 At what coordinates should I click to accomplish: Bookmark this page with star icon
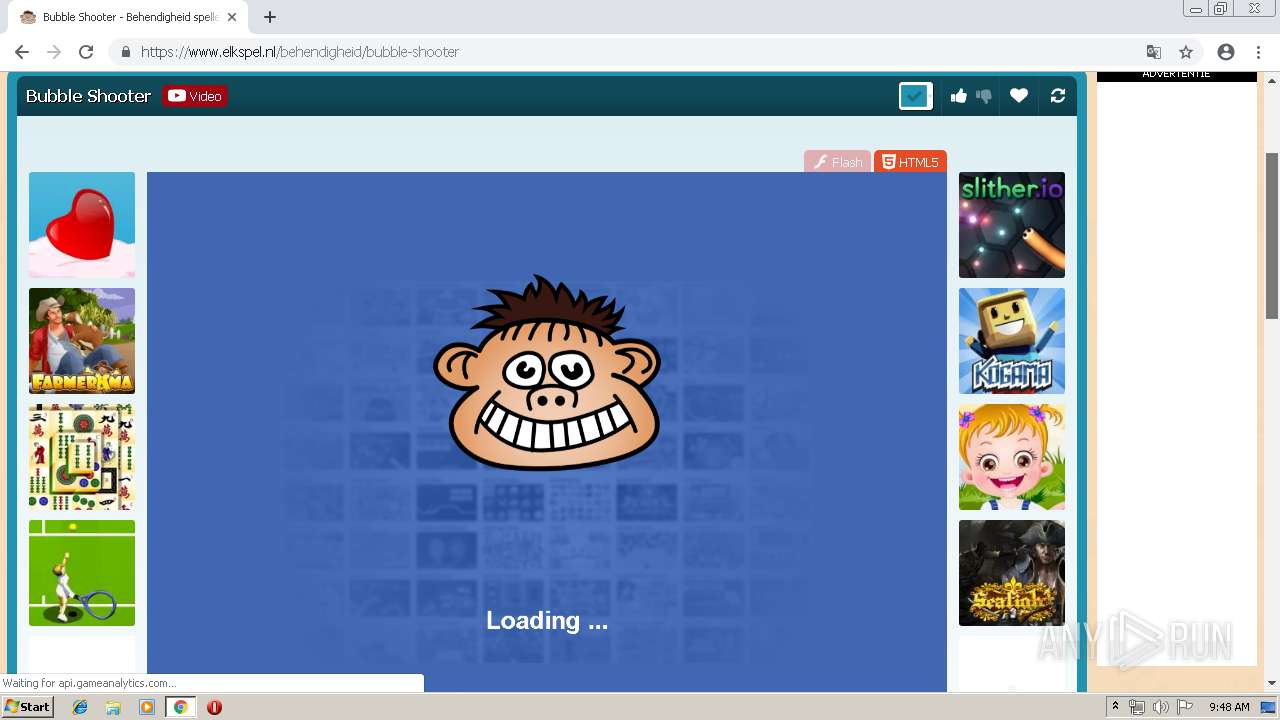point(1186,52)
